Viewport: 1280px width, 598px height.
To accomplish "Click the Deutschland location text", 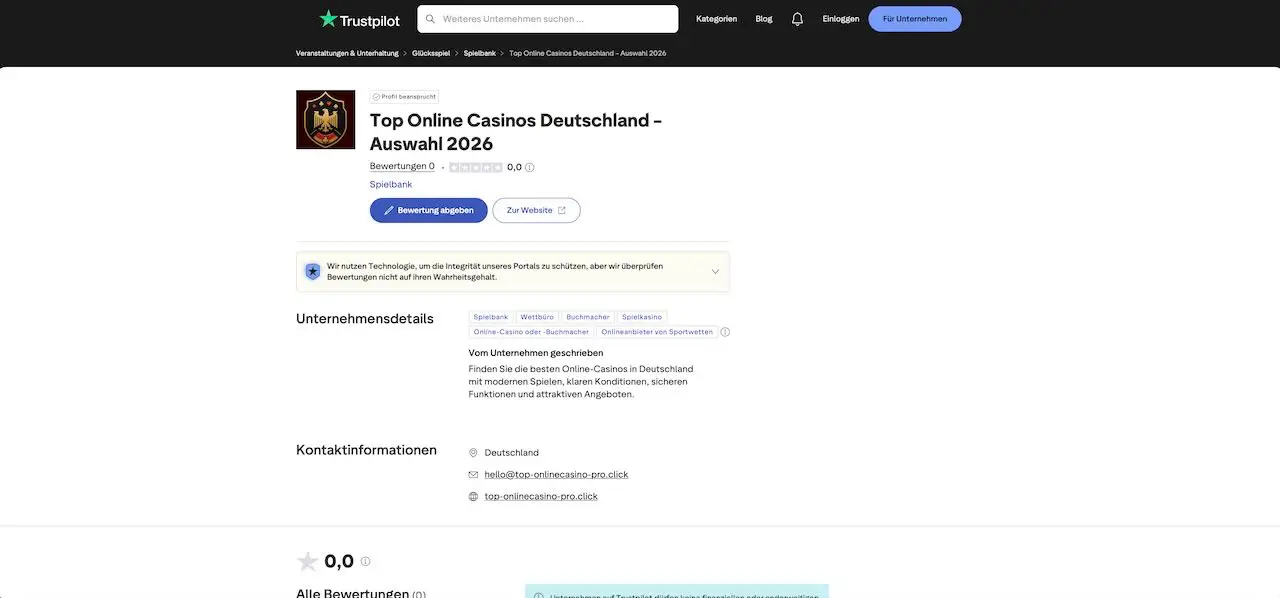I will (x=512, y=453).
